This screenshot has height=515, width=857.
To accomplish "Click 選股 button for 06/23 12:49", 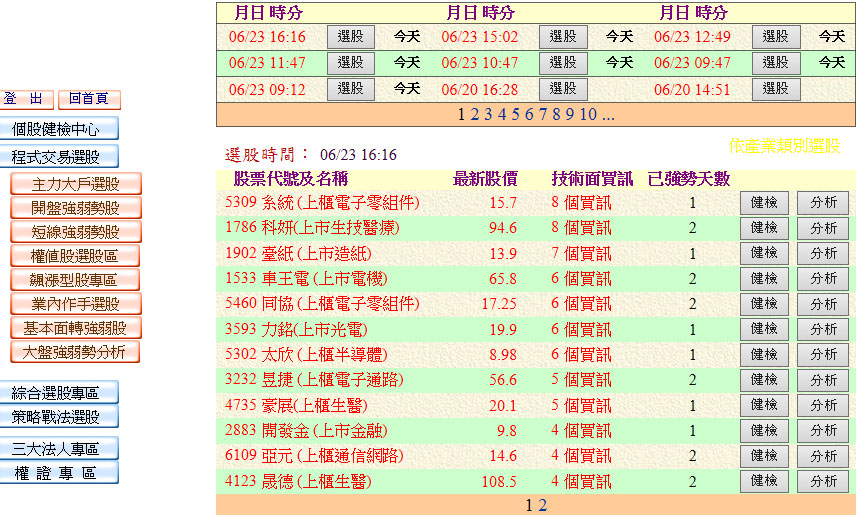I will tap(776, 37).
